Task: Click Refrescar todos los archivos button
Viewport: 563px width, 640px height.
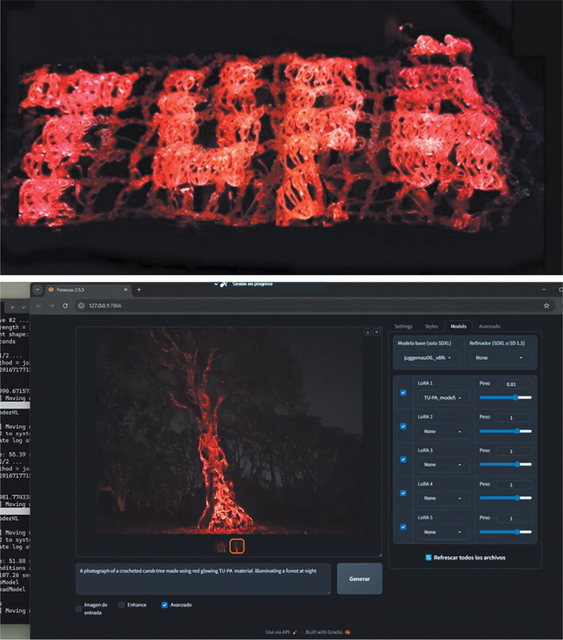Action: click(x=465, y=558)
